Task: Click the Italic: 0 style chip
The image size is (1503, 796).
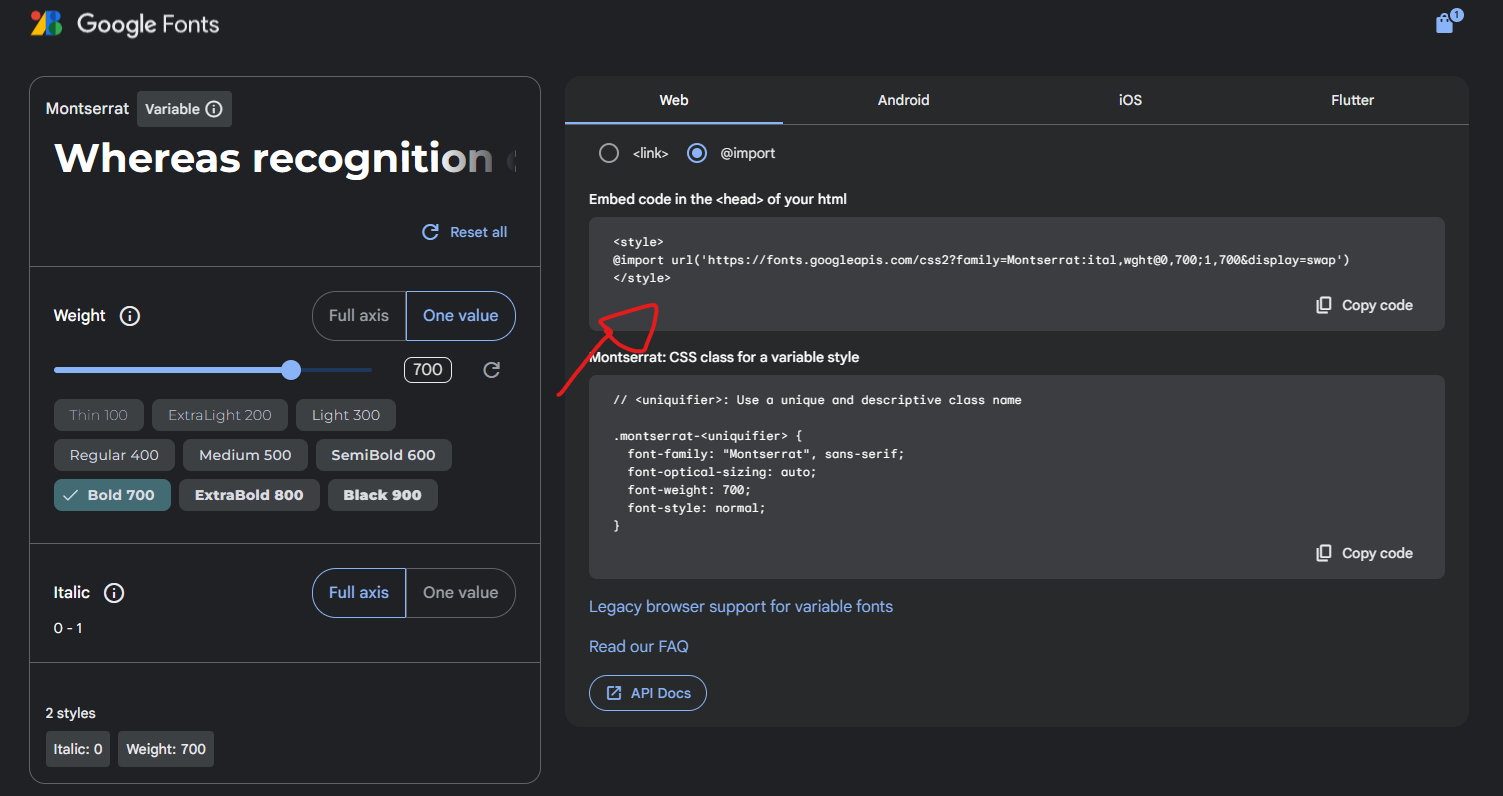Action: pyautogui.click(x=78, y=749)
